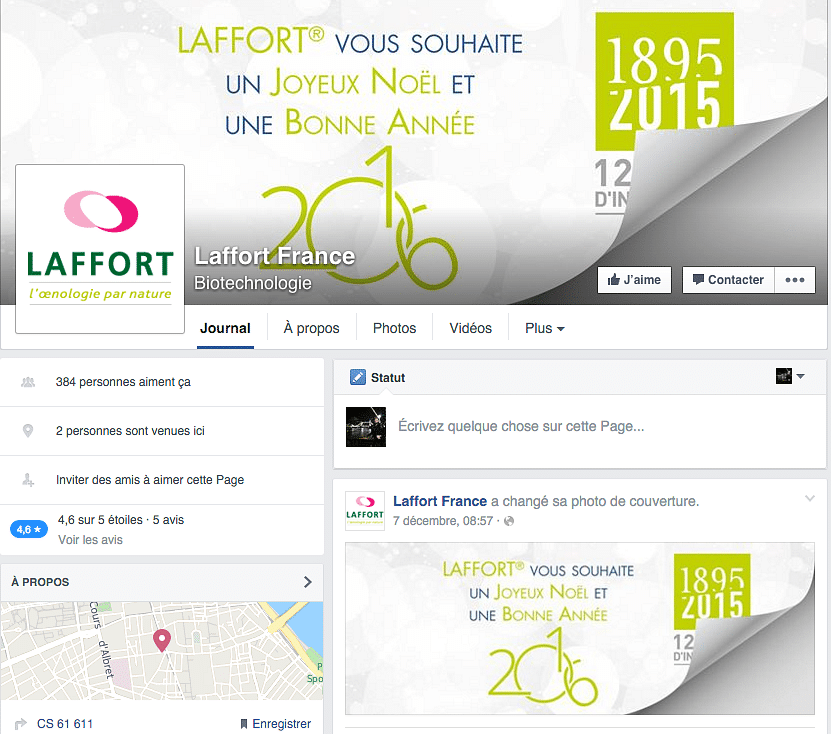Open the three-dots more options menu

pyautogui.click(x=794, y=280)
